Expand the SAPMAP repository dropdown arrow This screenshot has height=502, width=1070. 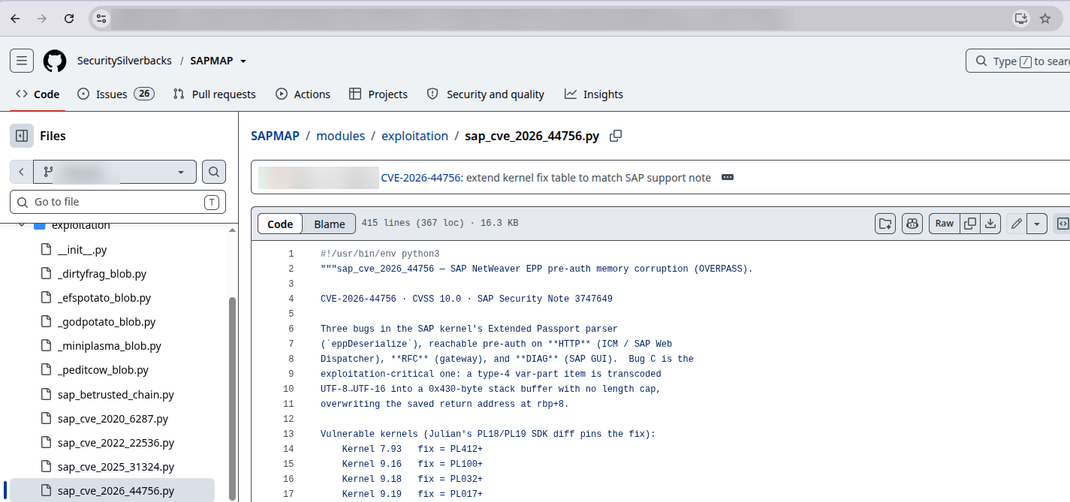pyautogui.click(x=243, y=61)
